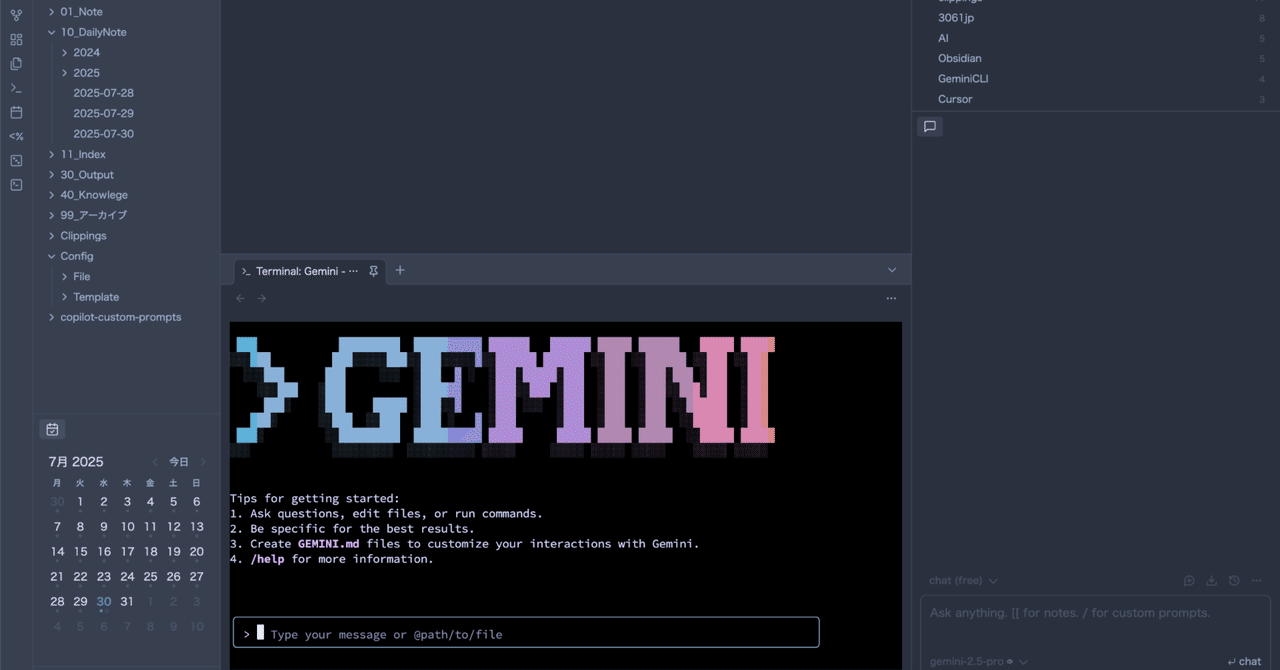Select the Cursor tag in the tag pane

(954, 99)
